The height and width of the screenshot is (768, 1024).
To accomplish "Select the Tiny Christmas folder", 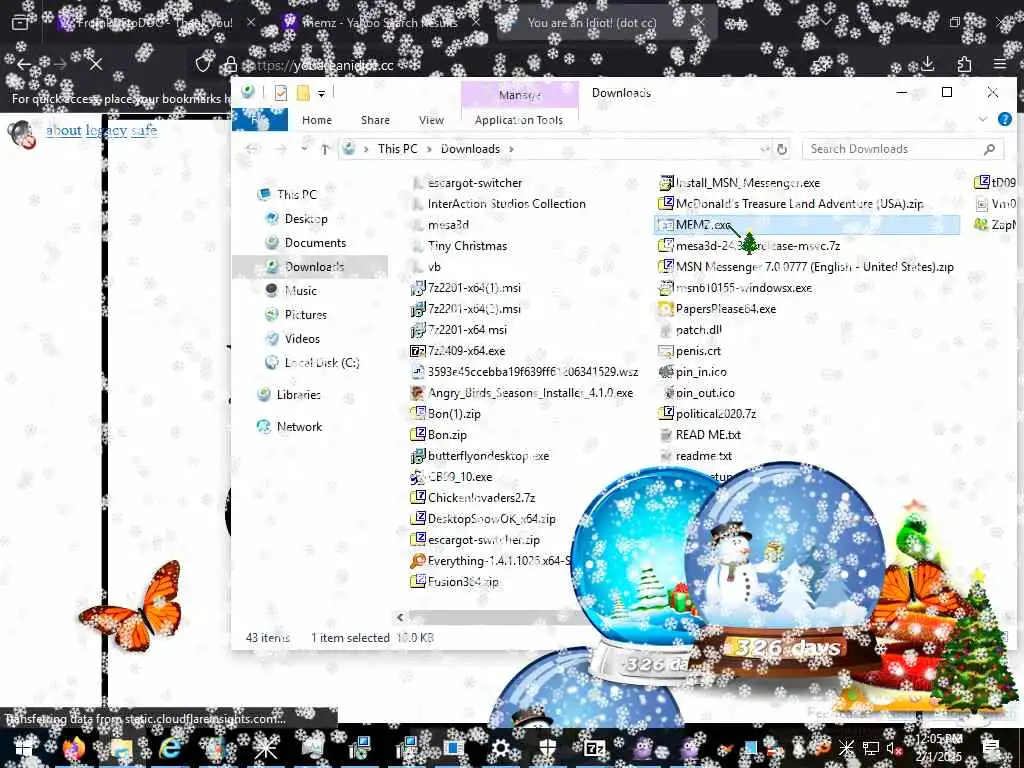I will pyautogui.click(x=468, y=246).
